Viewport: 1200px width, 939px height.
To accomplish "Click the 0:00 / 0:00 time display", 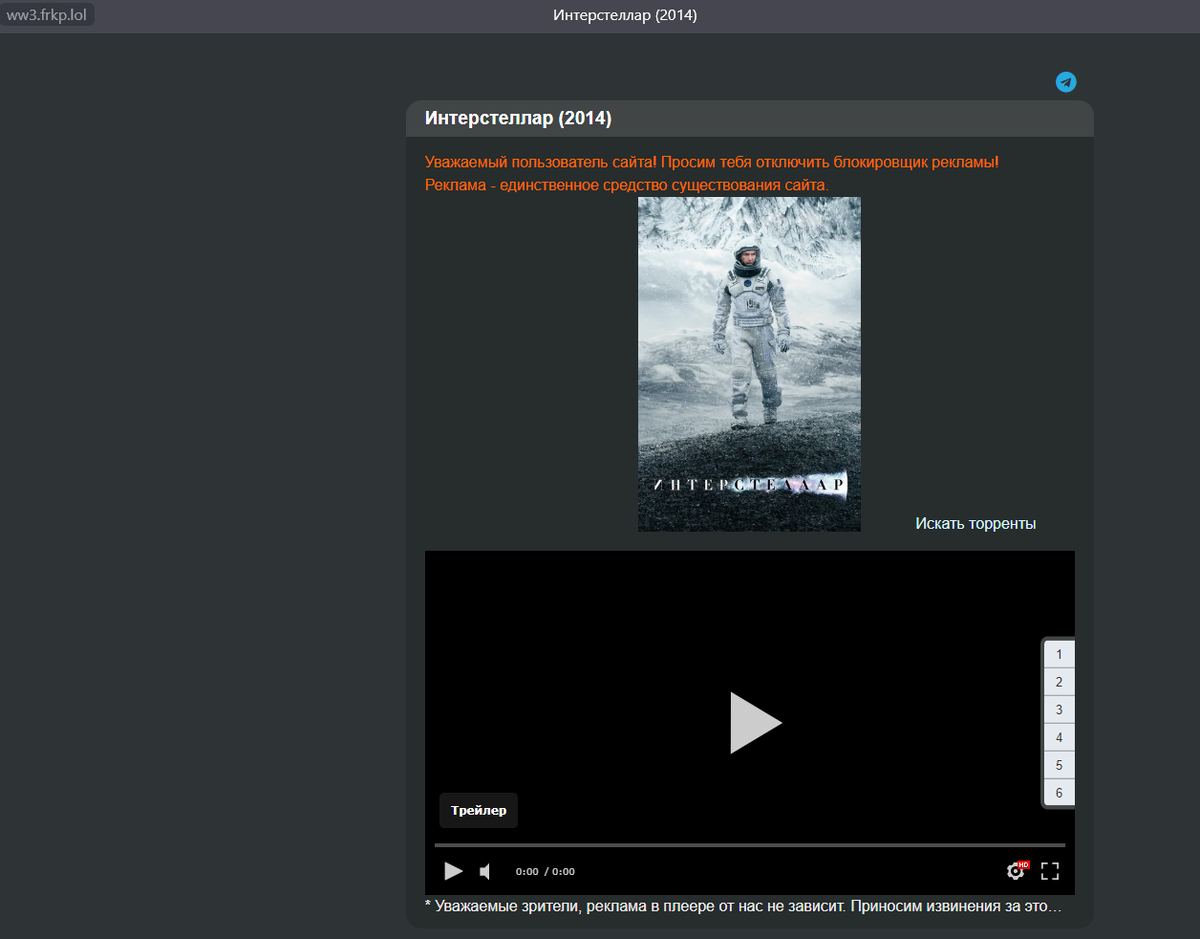I will 545,872.
